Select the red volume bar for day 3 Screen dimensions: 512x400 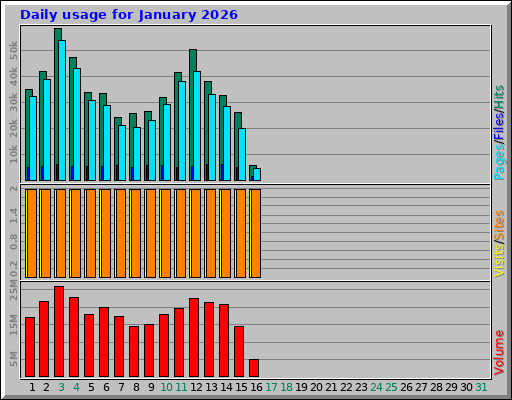pyautogui.click(x=59, y=331)
